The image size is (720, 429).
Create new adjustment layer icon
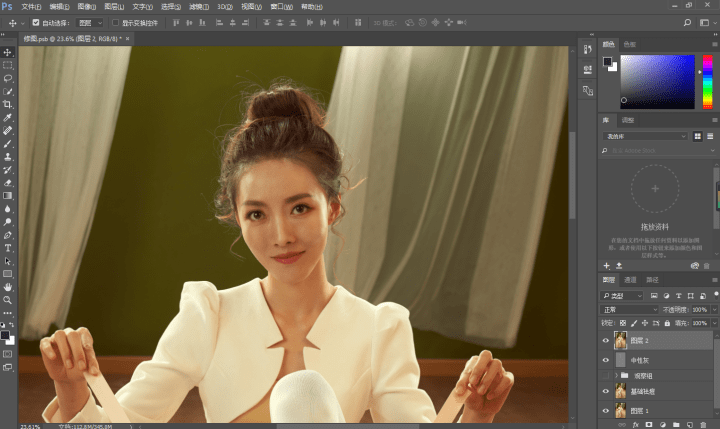663,425
